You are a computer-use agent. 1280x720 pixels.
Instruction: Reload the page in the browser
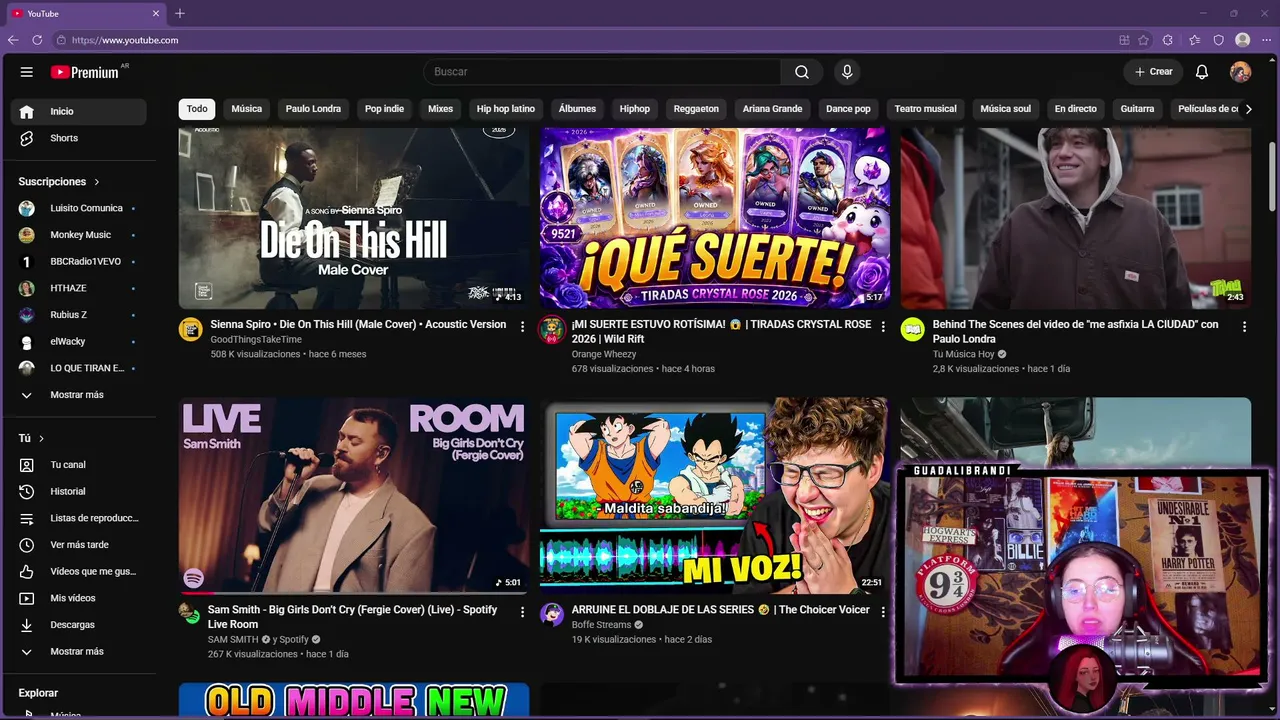point(37,40)
